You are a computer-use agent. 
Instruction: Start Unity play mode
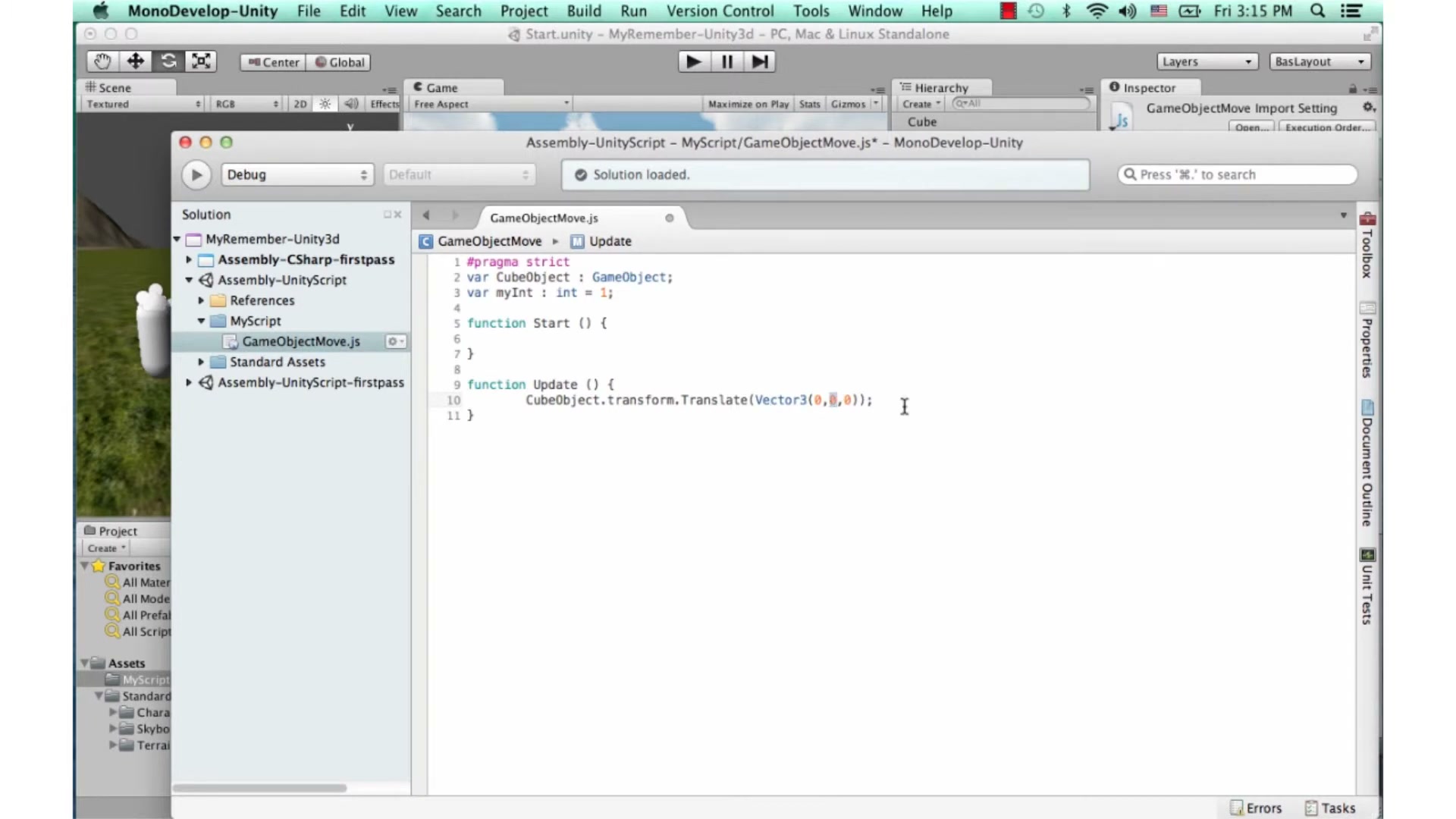click(693, 61)
